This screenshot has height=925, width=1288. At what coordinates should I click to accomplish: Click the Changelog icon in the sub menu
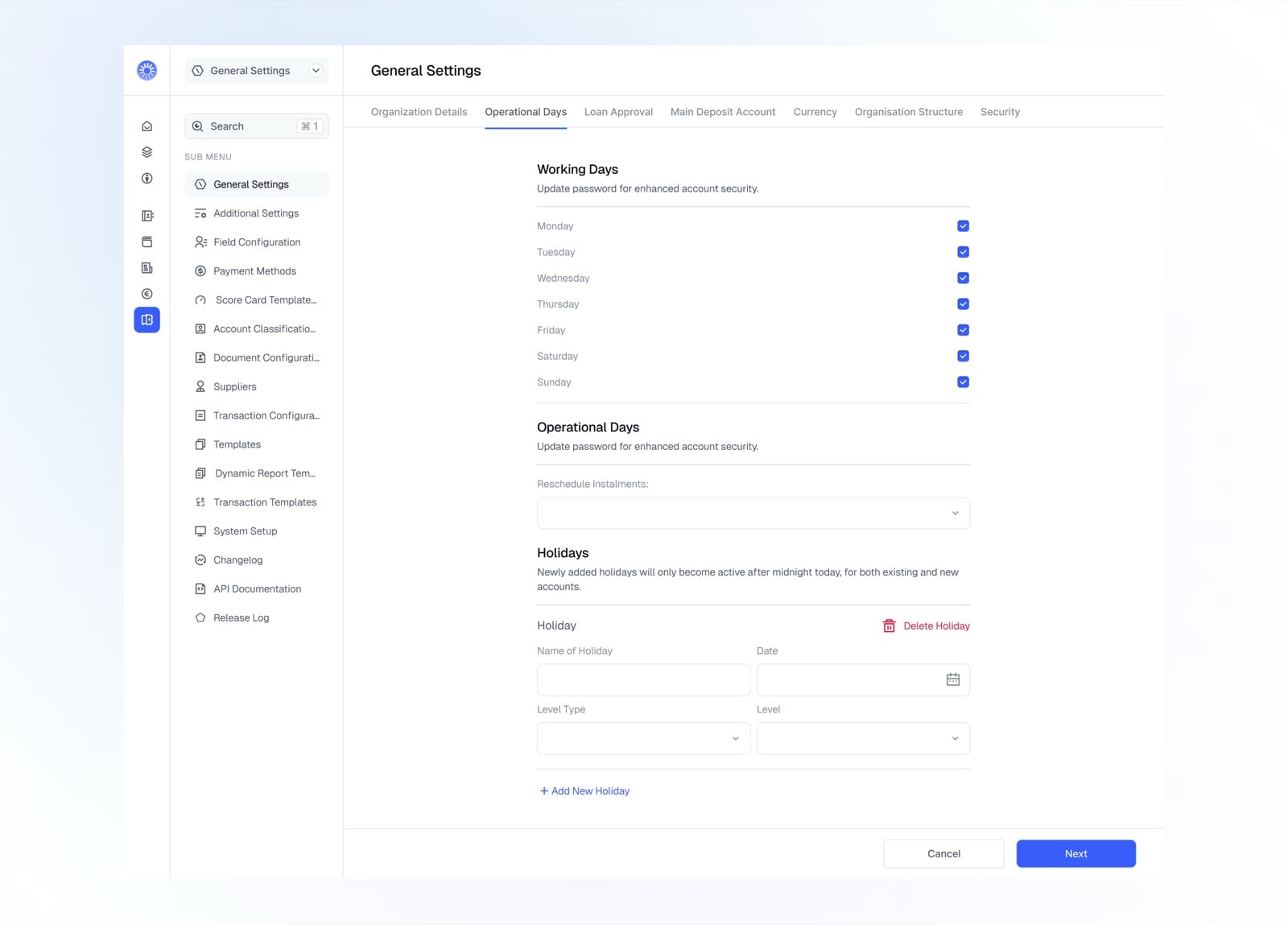point(200,560)
